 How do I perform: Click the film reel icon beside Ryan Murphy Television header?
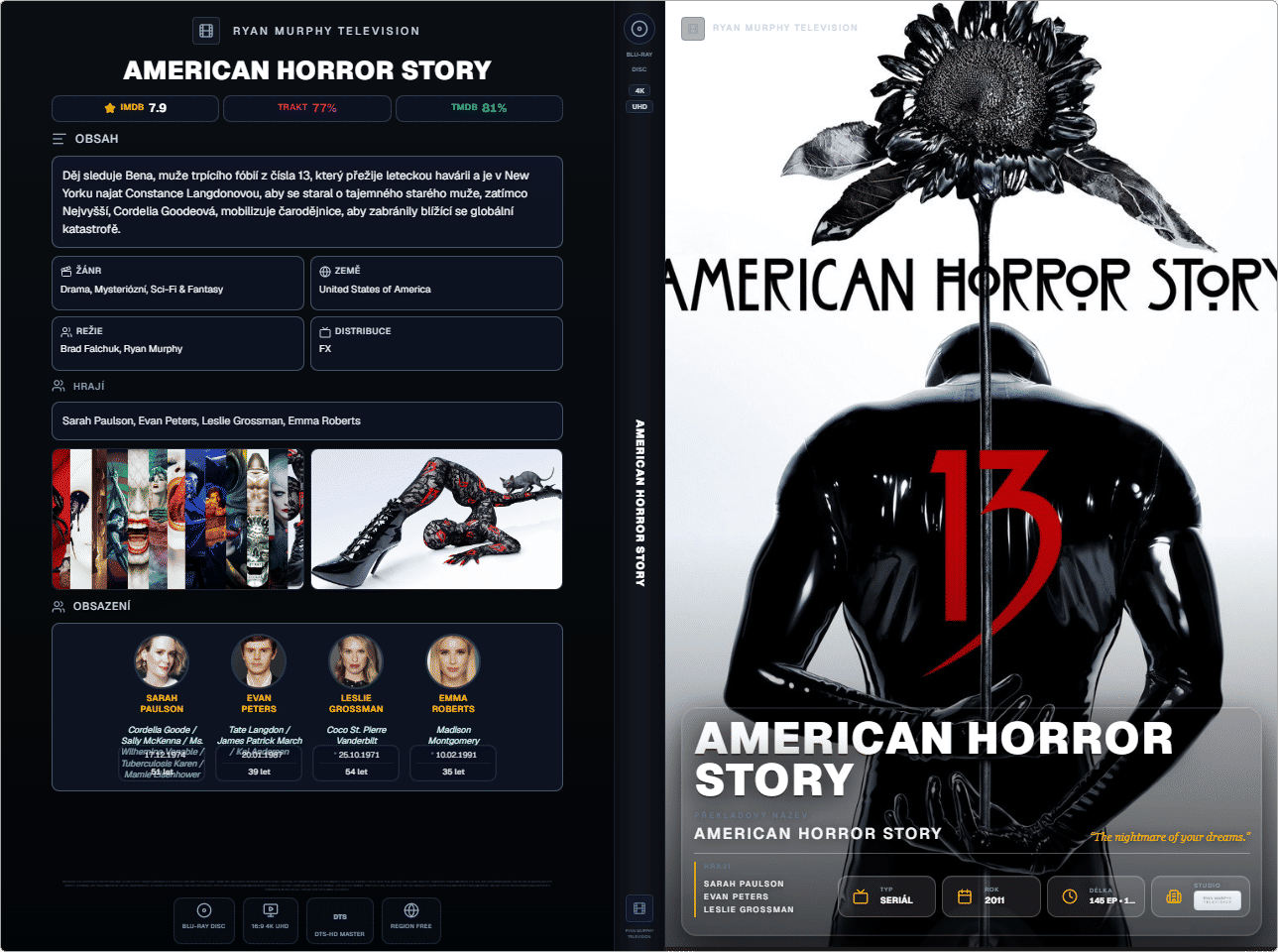pos(206,31)
